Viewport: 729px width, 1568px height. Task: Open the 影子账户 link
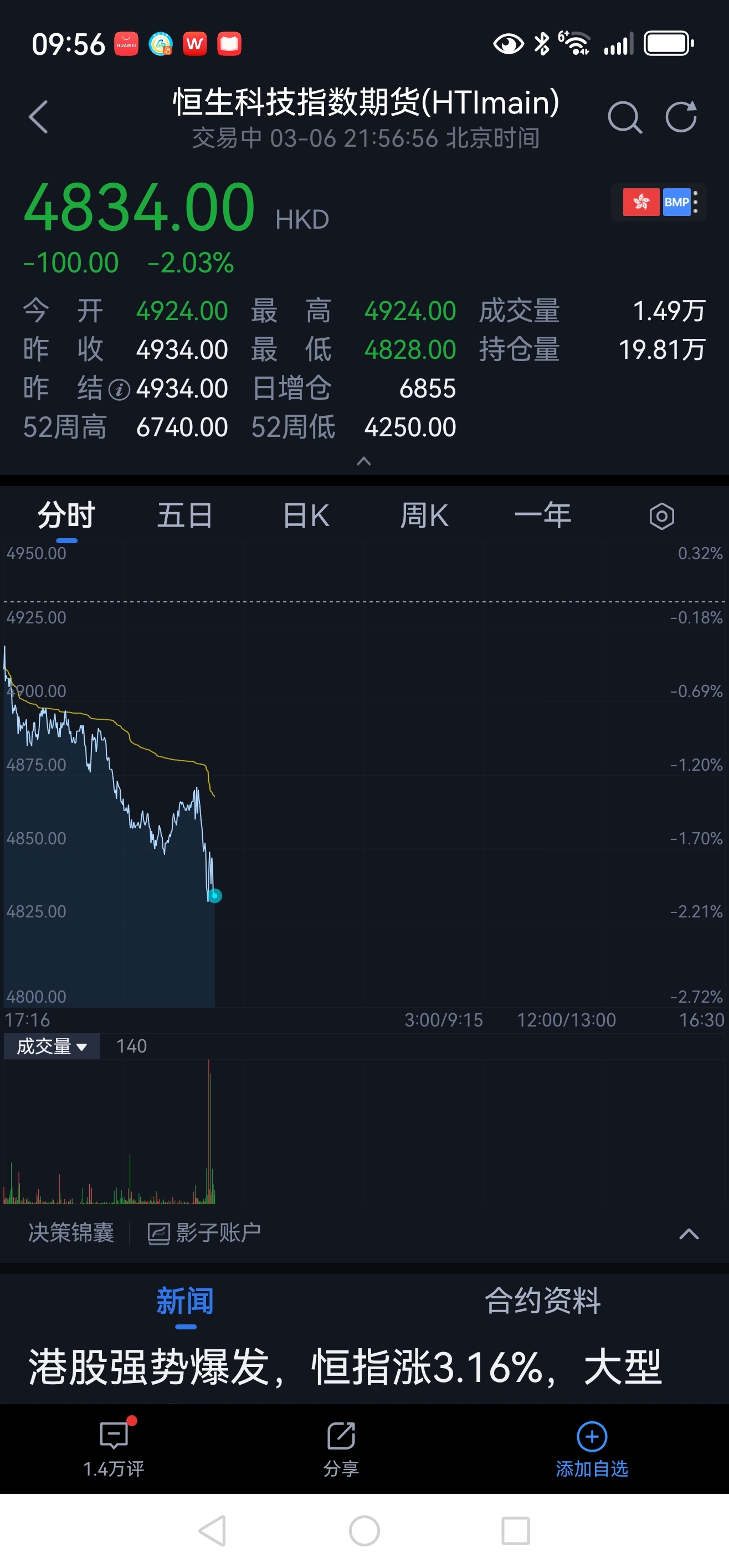204,1233
